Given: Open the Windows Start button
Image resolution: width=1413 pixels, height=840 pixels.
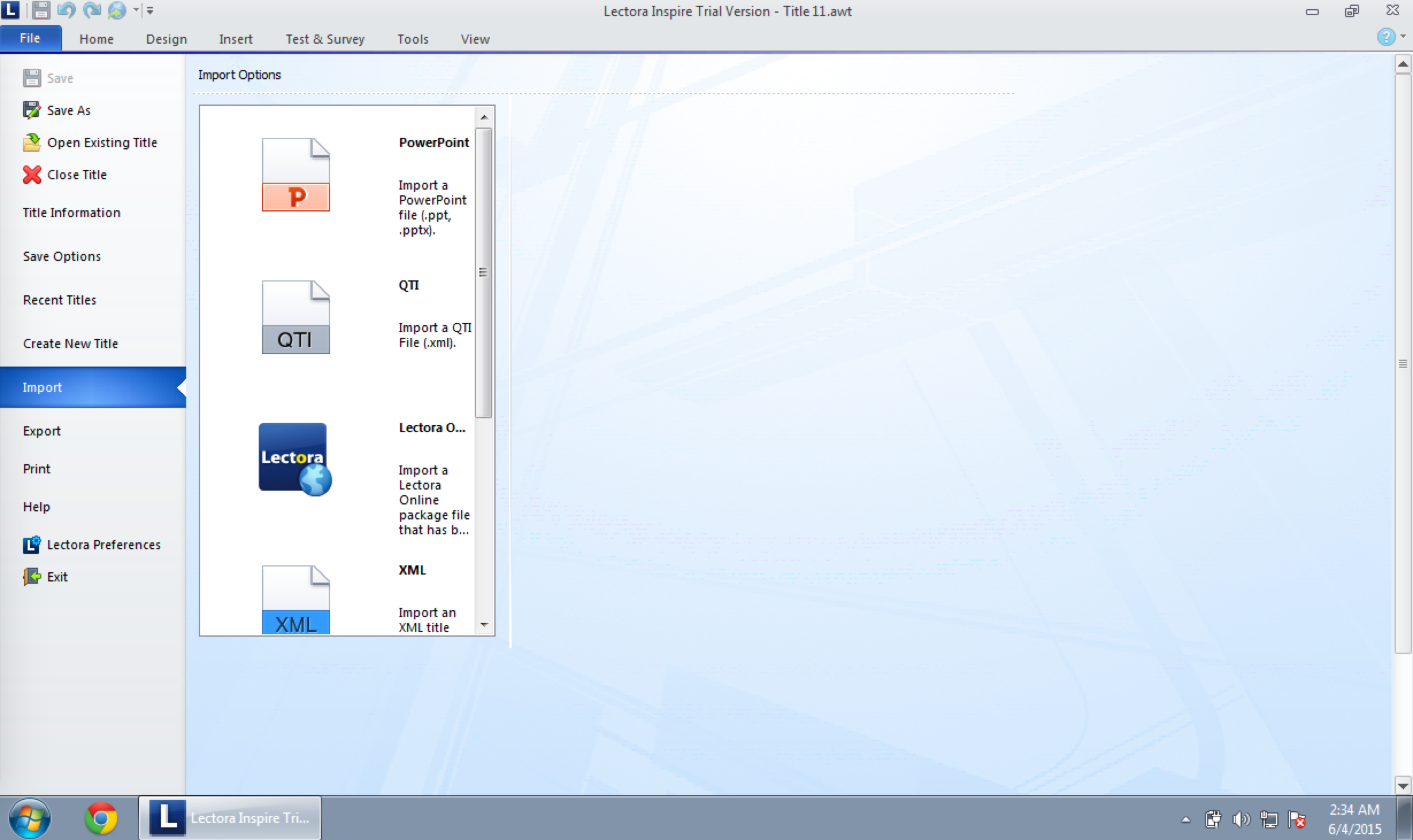Looking at the screenshot, I should point(30,818).
